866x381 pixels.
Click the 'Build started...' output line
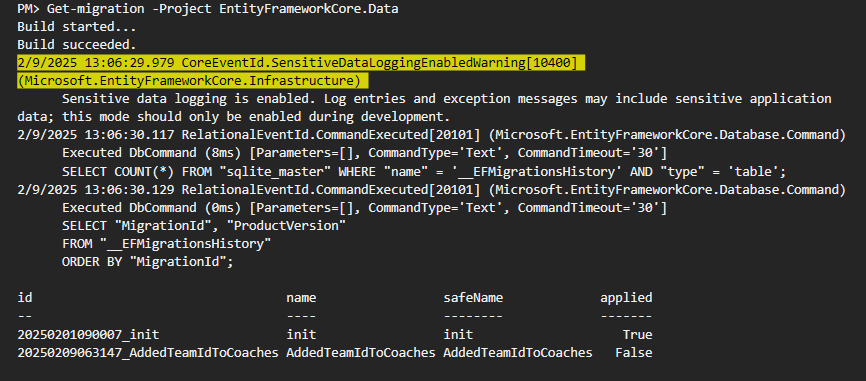pos(77,27)
